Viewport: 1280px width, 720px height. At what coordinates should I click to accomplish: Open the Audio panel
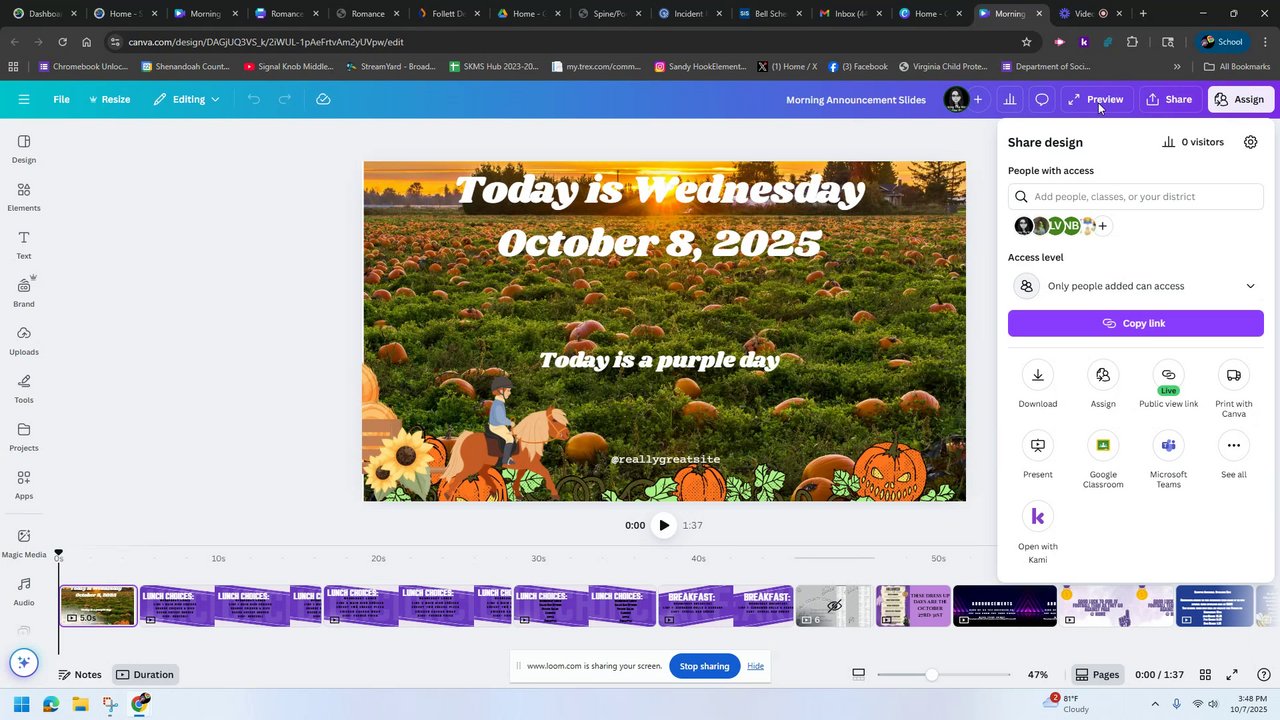(x=24, y=591)
